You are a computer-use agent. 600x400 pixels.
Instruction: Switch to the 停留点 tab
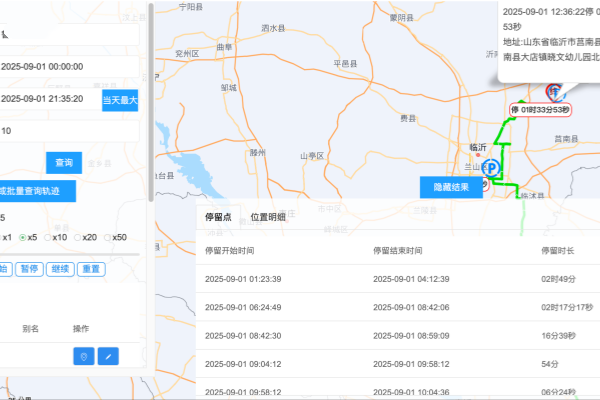click(x=218, y=217)
